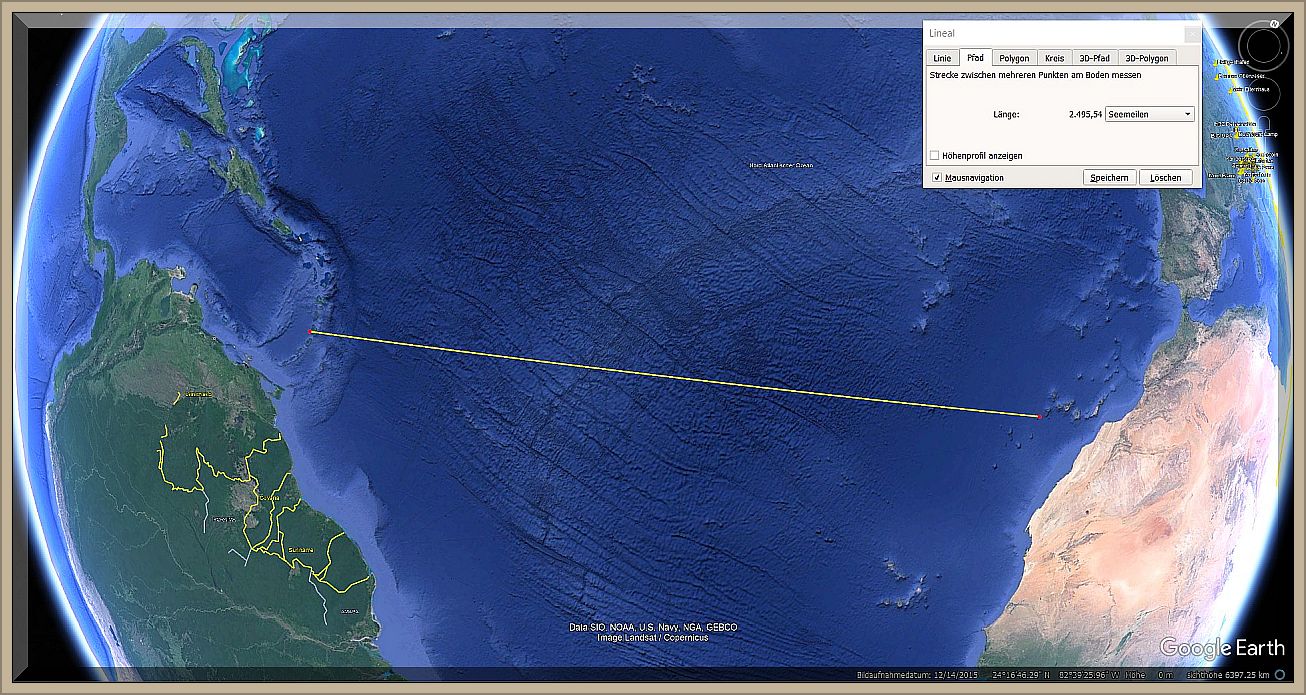
Task: Click the red path end point near the Canary Islands
Action: coord(1040,416)
